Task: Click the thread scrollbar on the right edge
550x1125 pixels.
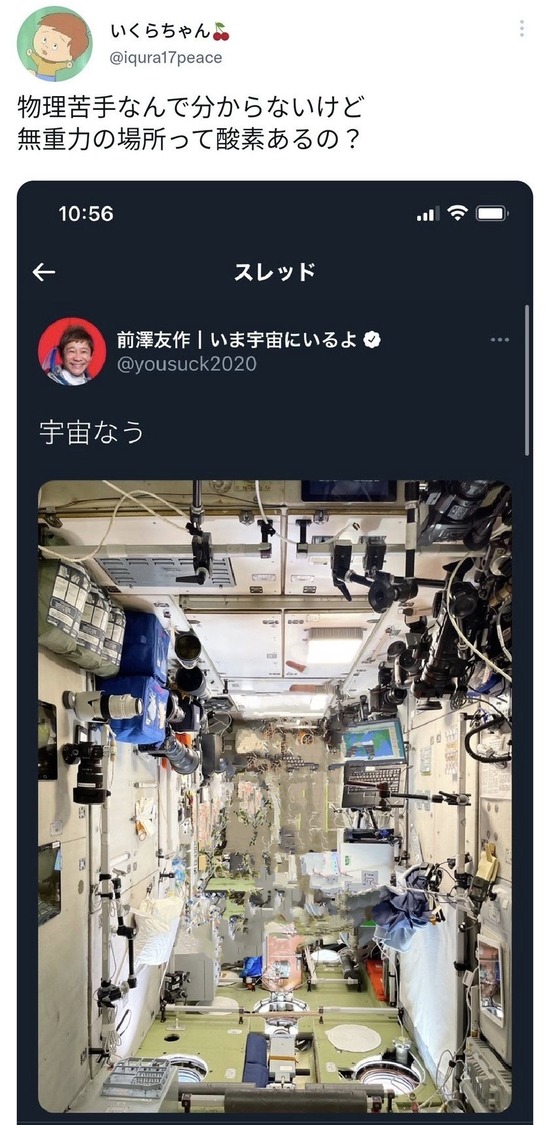Action: coord(527,380)
